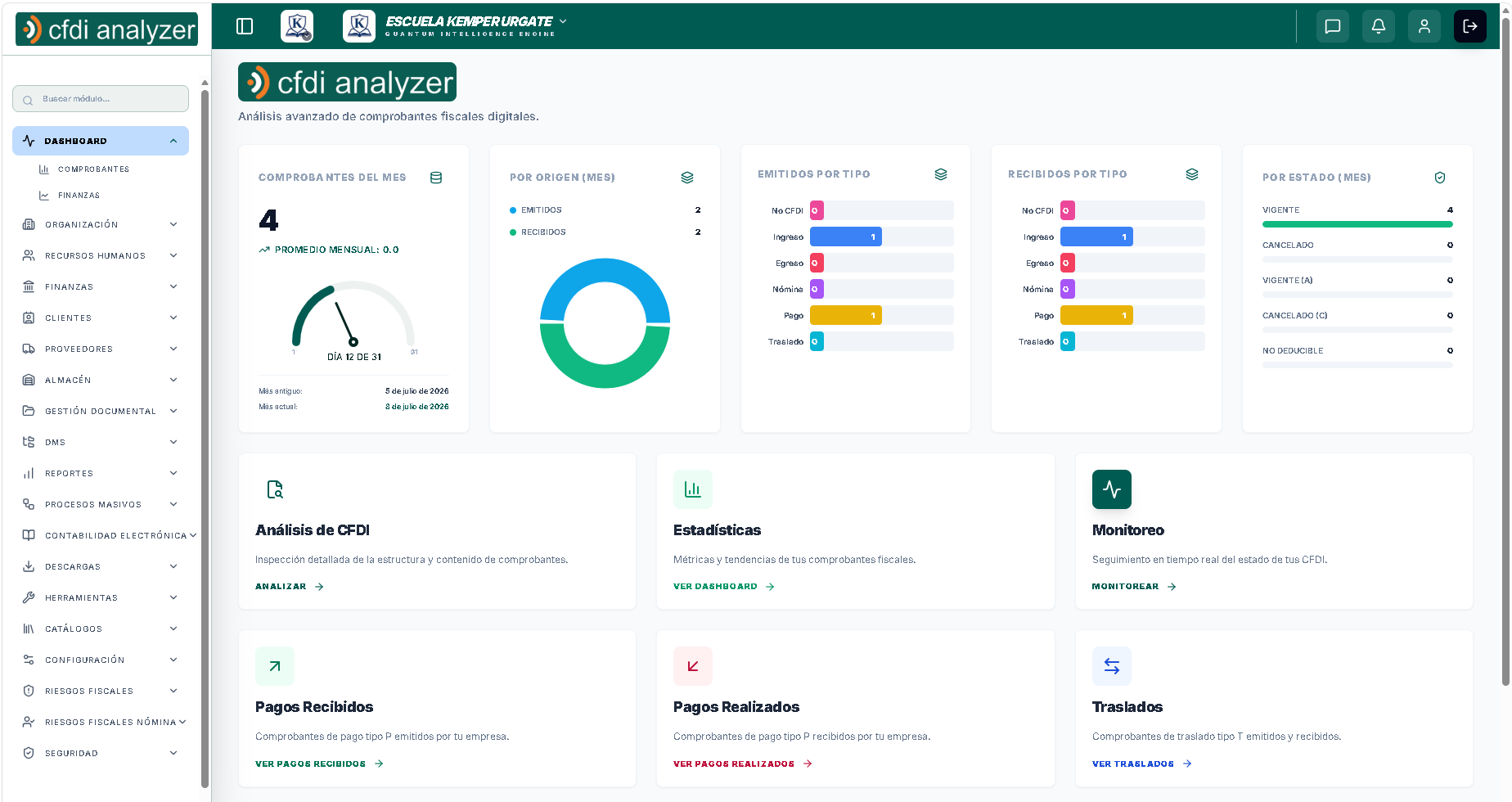
Task: Click the Análisis de CFDI document search icon
Action: 275,489
